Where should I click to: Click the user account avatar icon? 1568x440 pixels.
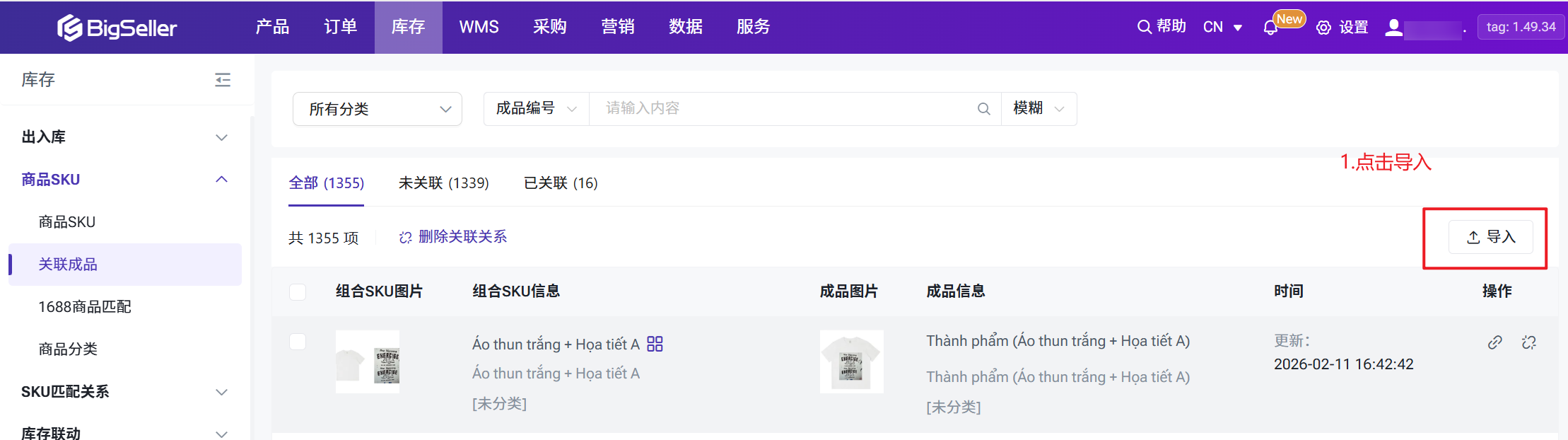pyautogui.click(x=1393, y=28)
